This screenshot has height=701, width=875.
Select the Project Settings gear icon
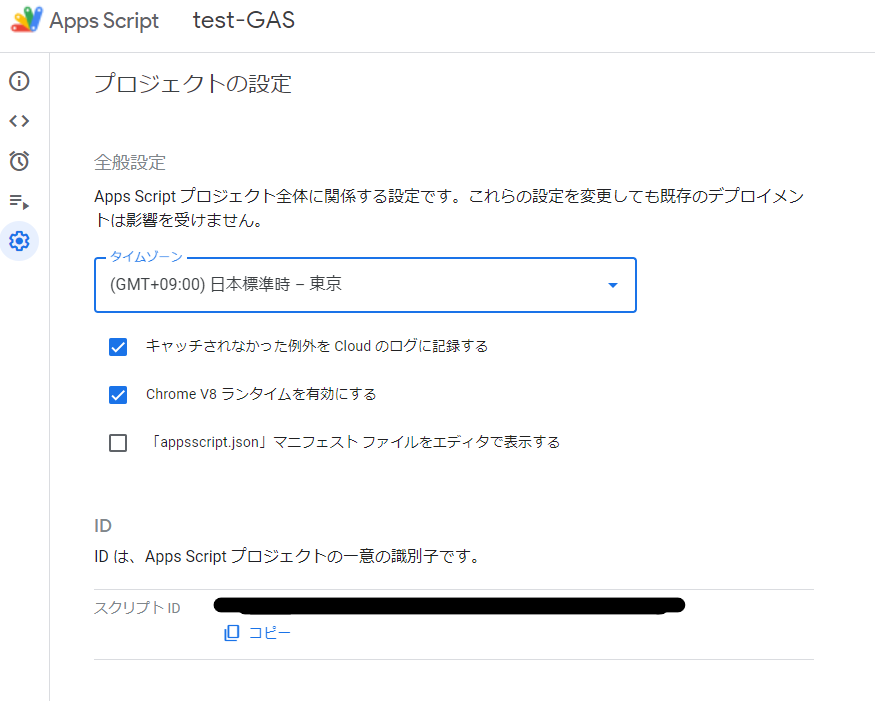point(19,241)
